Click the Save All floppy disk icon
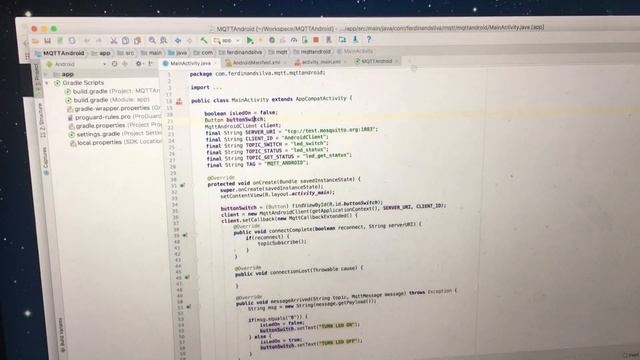This screenshot has height=360, width=640. coord(47,40)
